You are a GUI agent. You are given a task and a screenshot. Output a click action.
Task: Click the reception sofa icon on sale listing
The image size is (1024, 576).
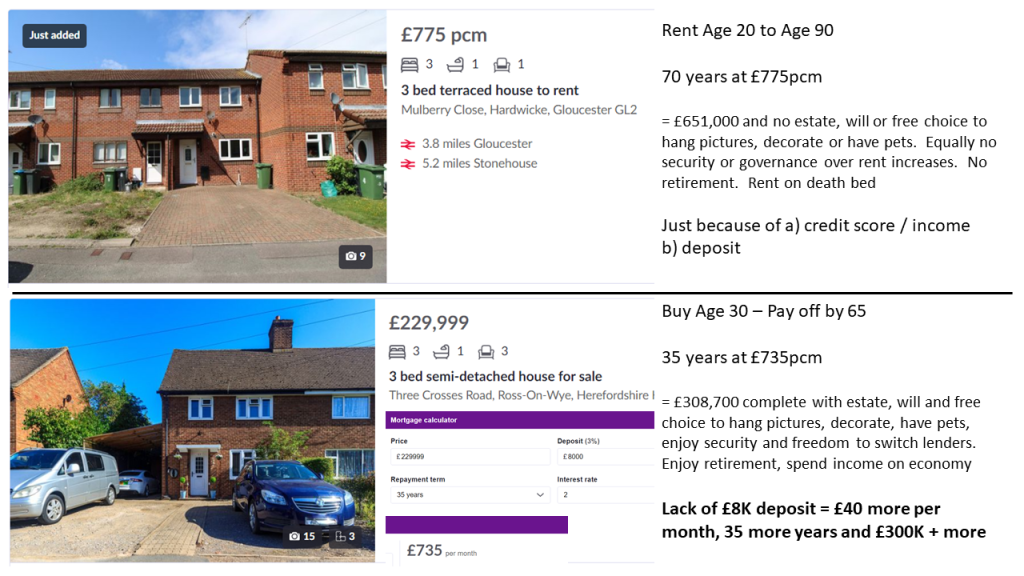pos(487,351)
